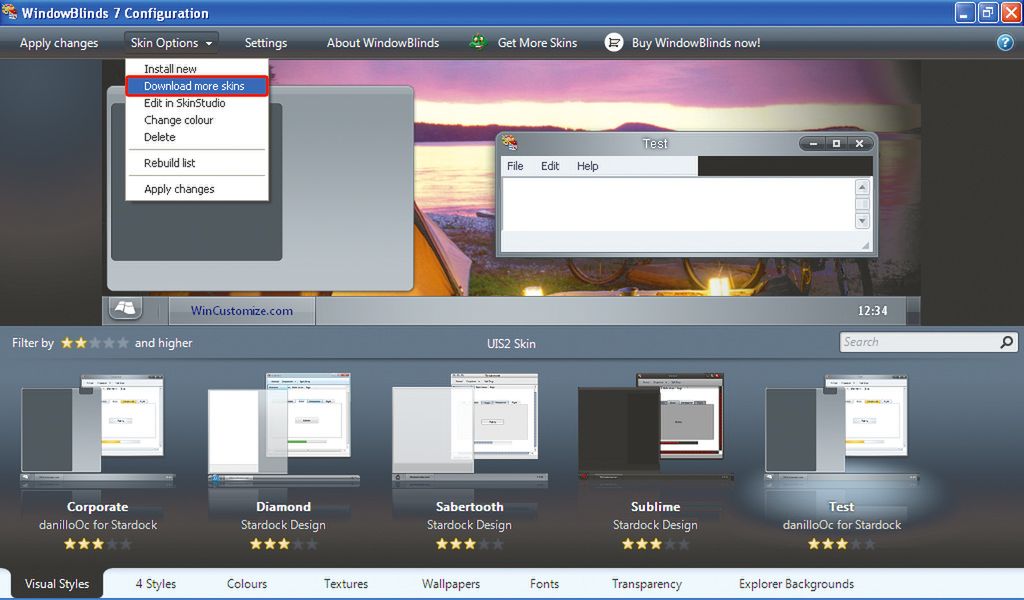
Task: Maximize the Test preview window
Action: tap(836, 144)
